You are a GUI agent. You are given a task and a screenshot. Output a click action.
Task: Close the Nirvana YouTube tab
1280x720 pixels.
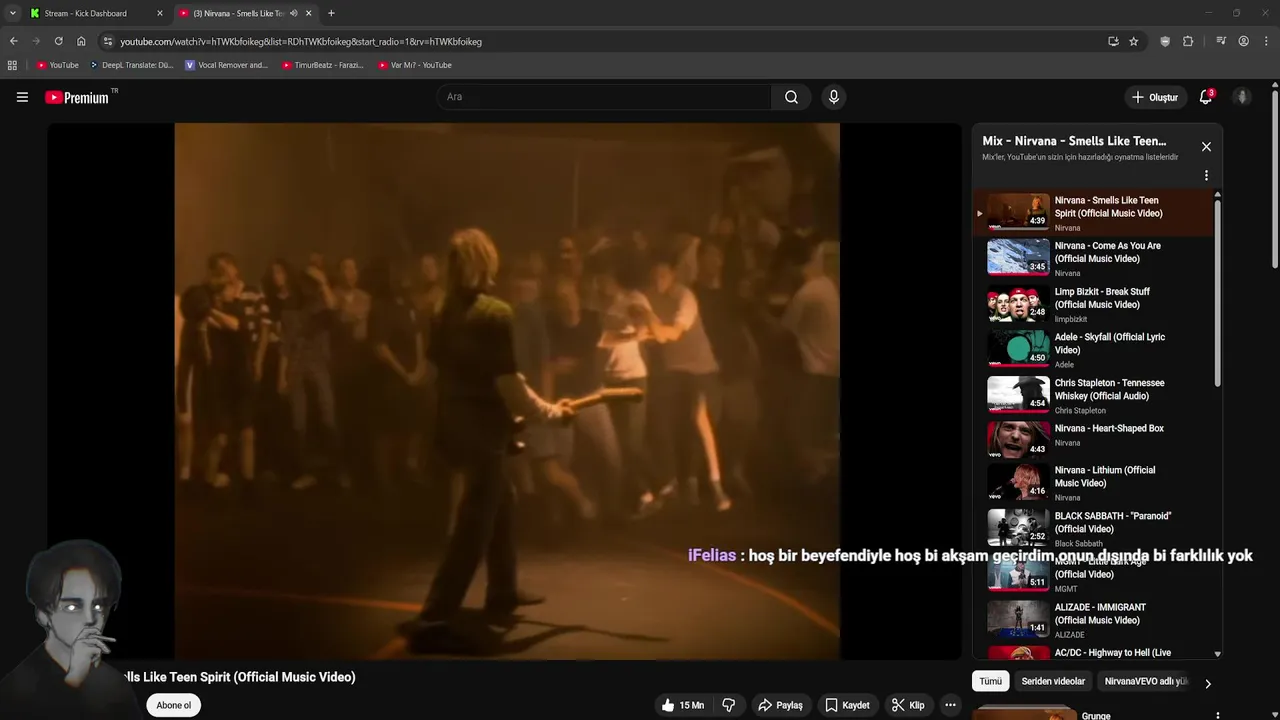[x=308, y=13]
